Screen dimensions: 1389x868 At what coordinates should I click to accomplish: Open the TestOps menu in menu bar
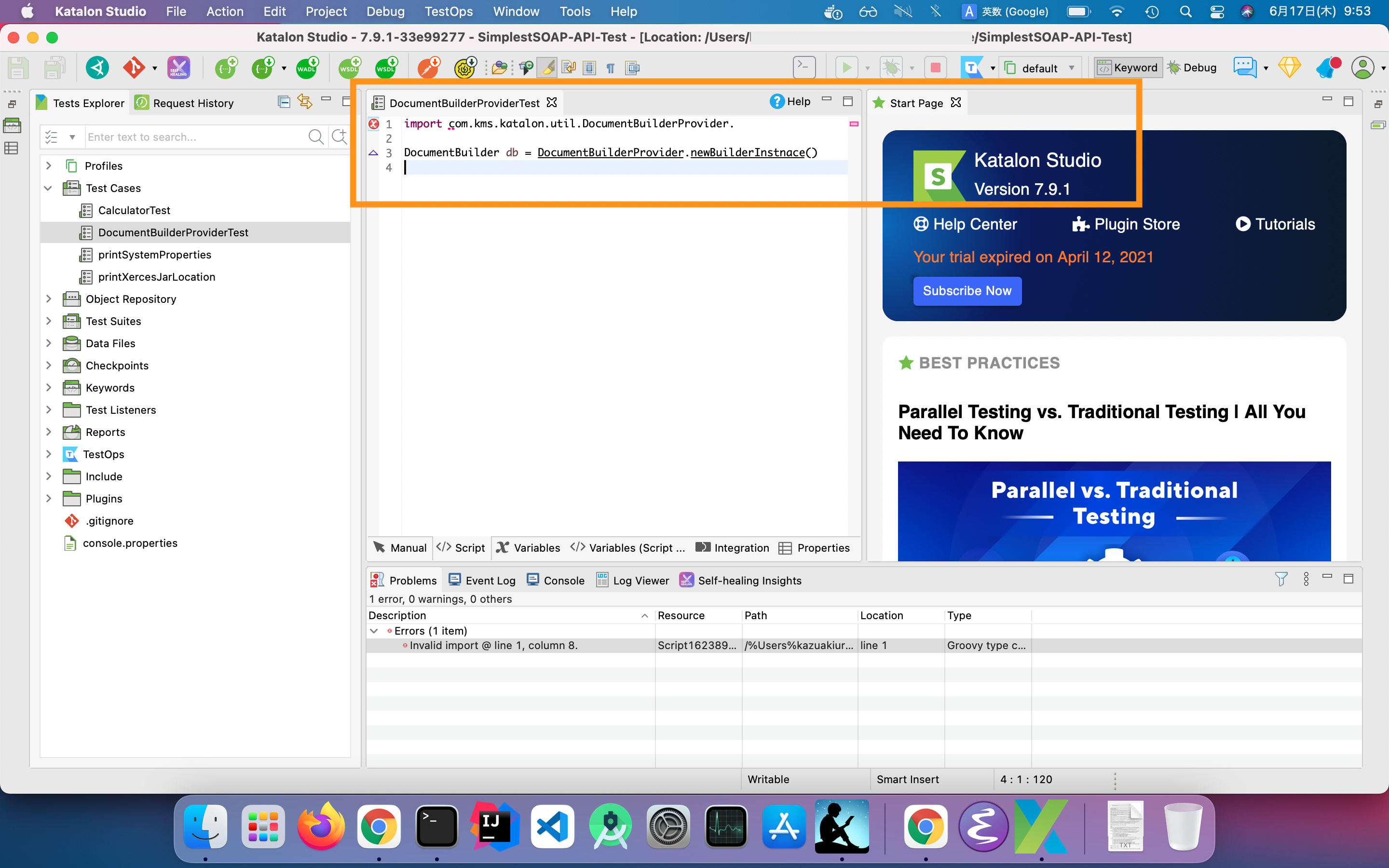coord(448,12)
